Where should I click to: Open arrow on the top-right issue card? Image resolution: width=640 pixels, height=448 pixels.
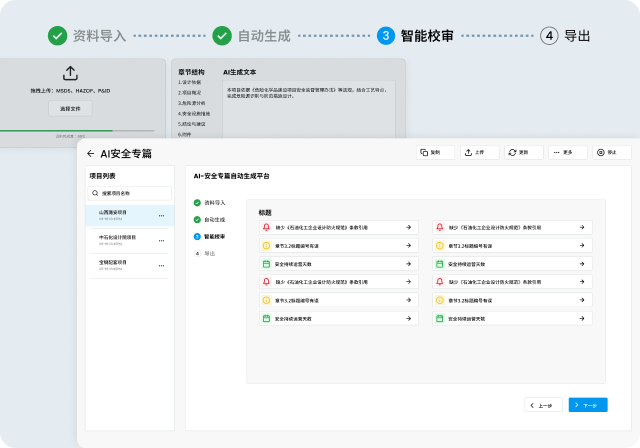tap(582, 227)
